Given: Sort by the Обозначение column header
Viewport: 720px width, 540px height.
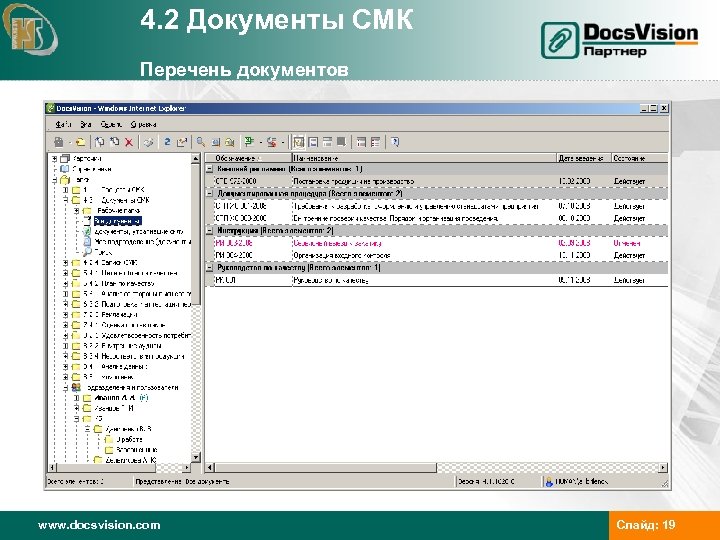Looking at the screenshot, I should [x=248, y=158].
